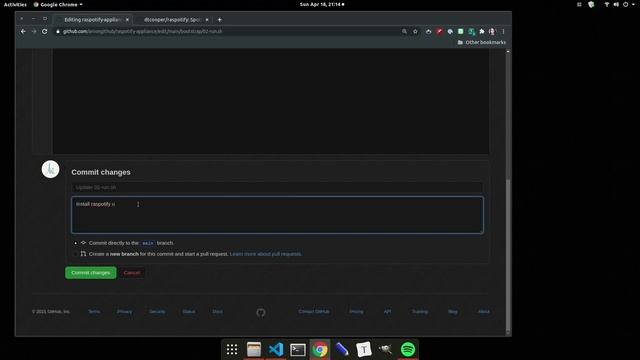Open the About footer link

click(484, 311)
